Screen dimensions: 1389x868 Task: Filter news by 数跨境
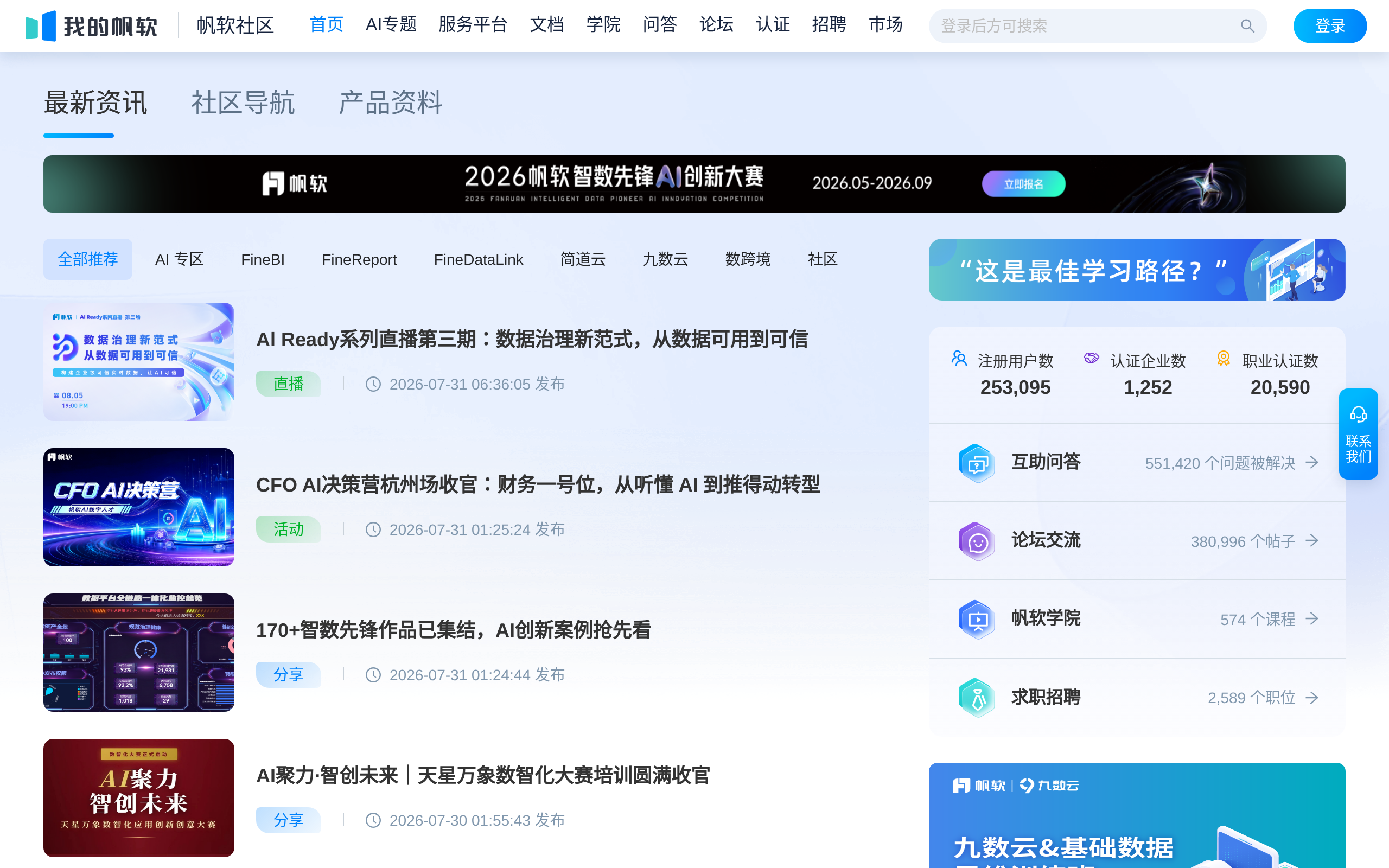point(748,259)
